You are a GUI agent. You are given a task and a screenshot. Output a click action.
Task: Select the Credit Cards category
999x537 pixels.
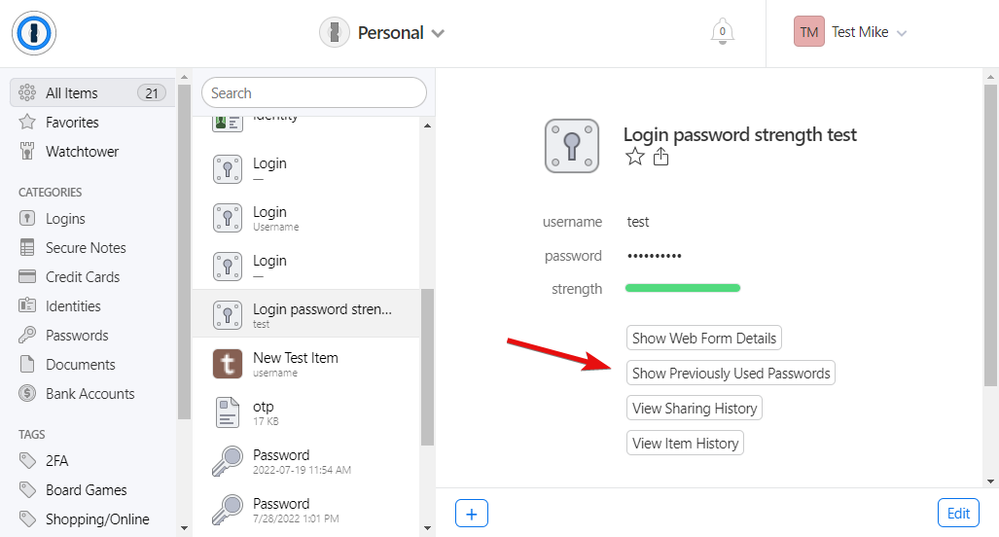tap(82, 277)
